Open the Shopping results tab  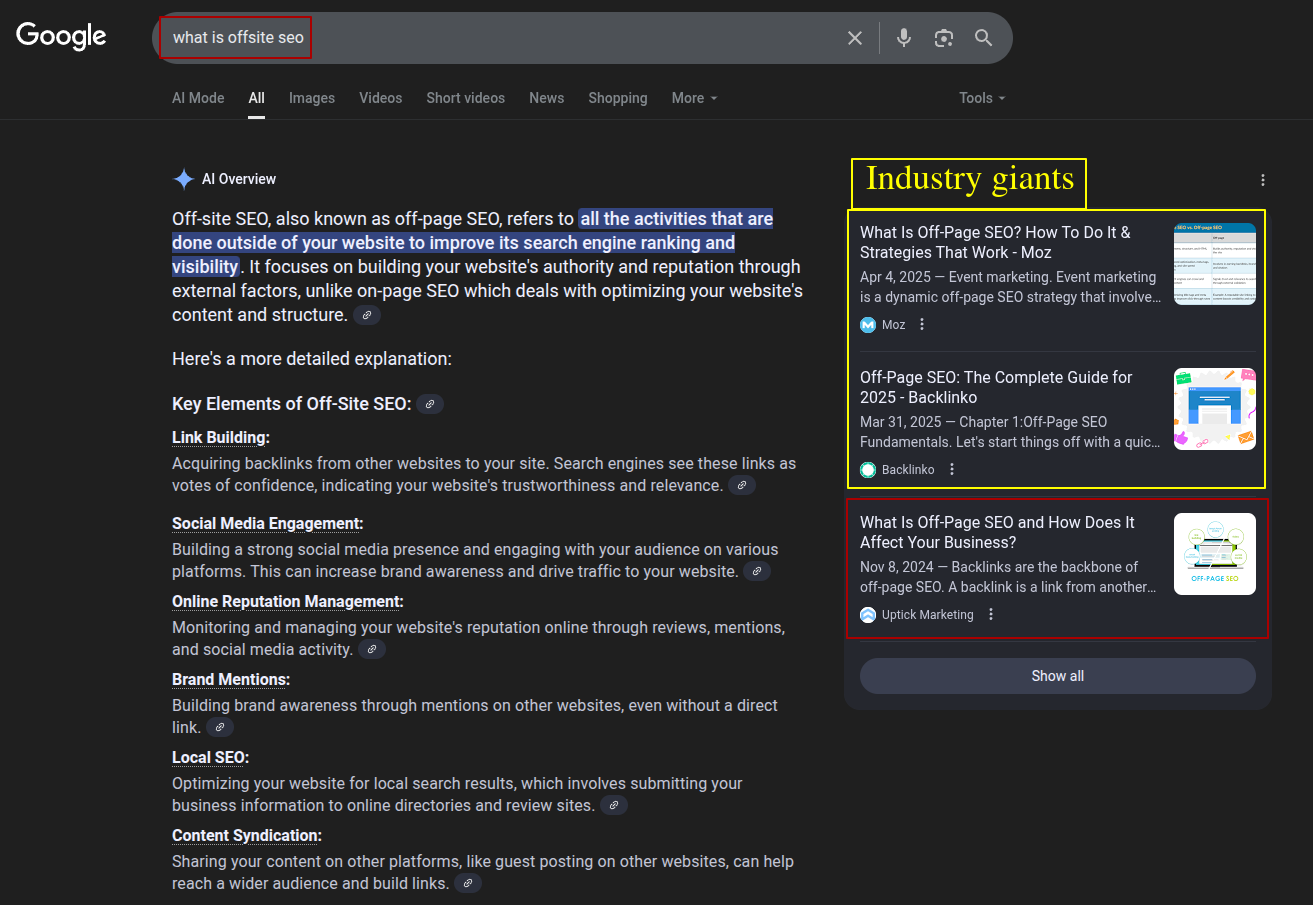click(x=617, y=98)
